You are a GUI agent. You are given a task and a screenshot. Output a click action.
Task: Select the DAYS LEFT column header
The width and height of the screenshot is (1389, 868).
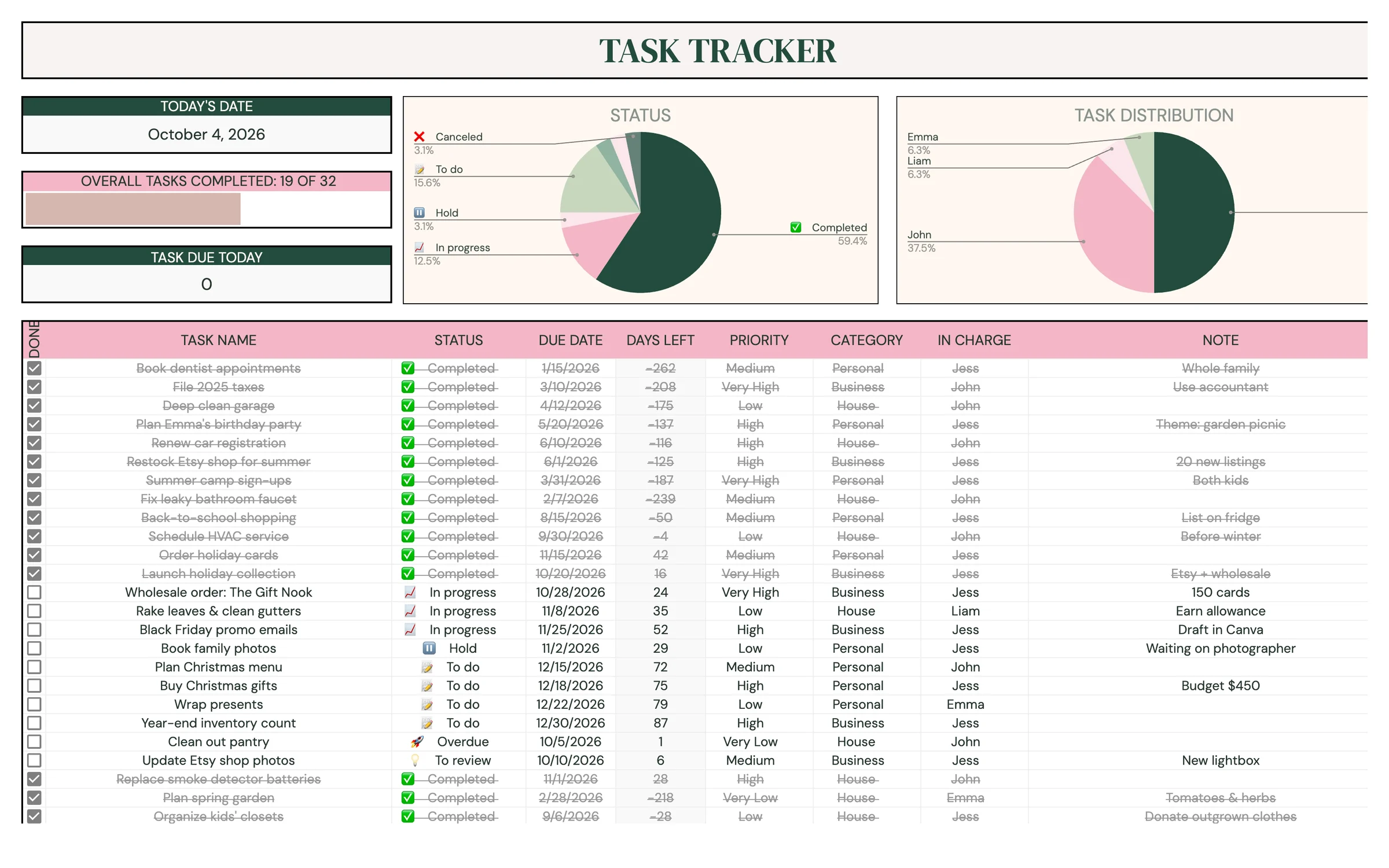tap(660, 340)
